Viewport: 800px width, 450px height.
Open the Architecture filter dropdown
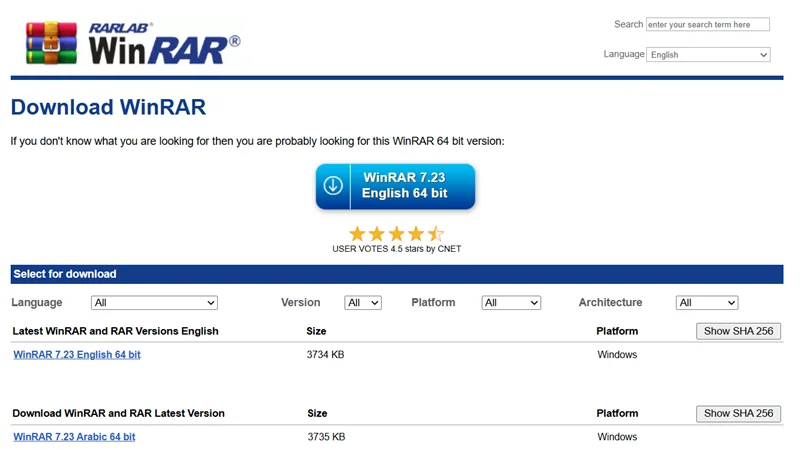click(707, 303)
